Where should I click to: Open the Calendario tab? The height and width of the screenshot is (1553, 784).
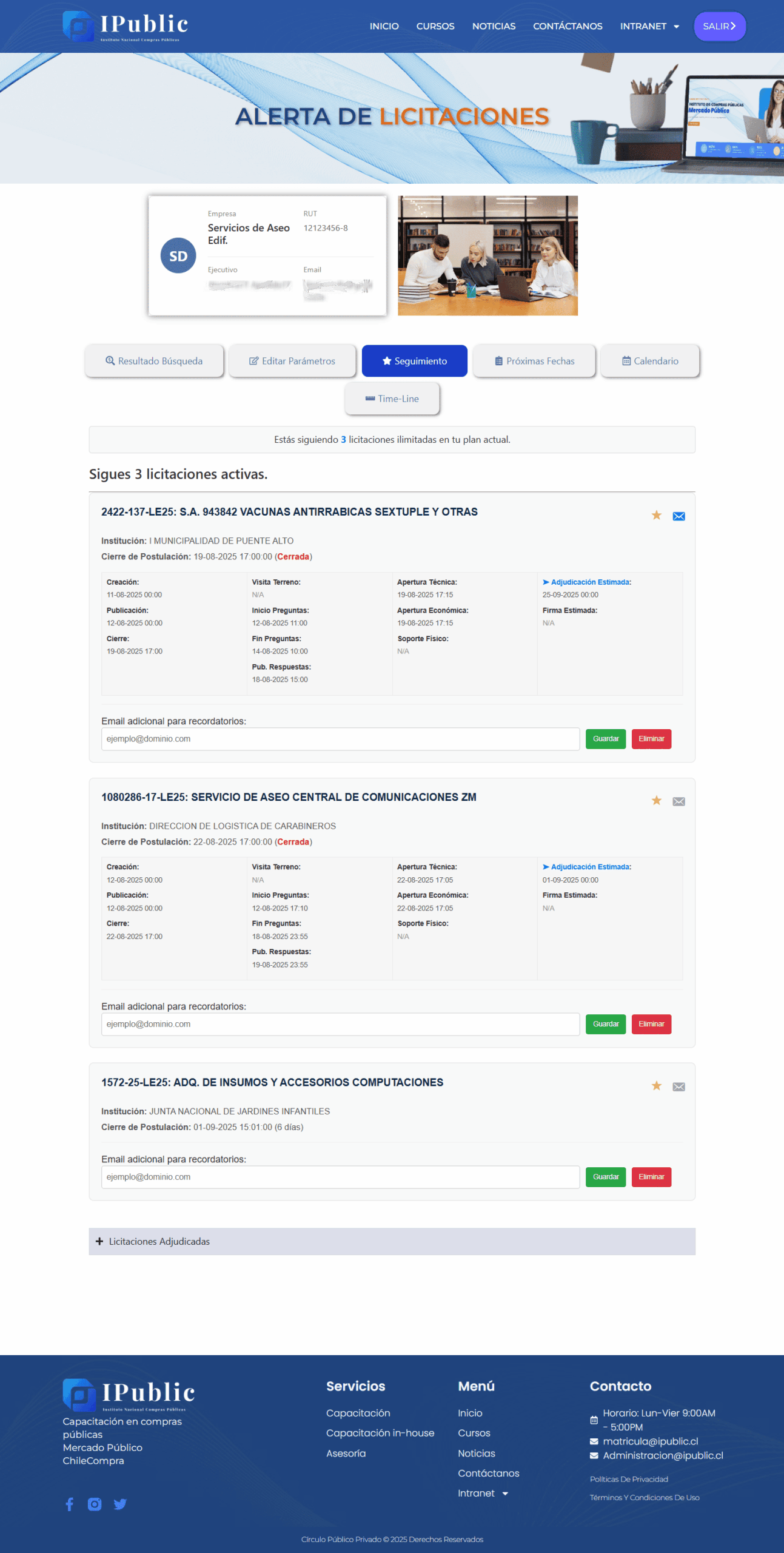click(x=649, y=361)
